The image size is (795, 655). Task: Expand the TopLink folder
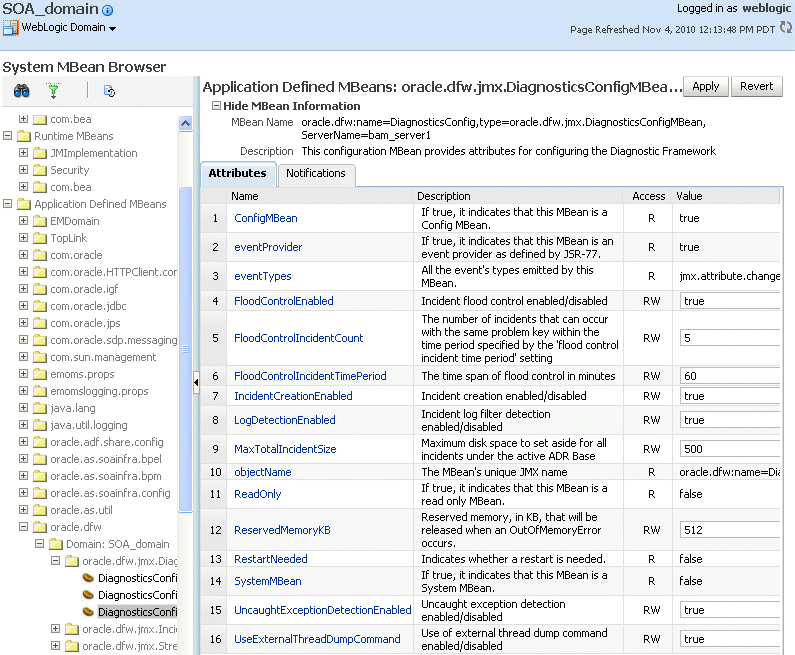pos(23,238)
